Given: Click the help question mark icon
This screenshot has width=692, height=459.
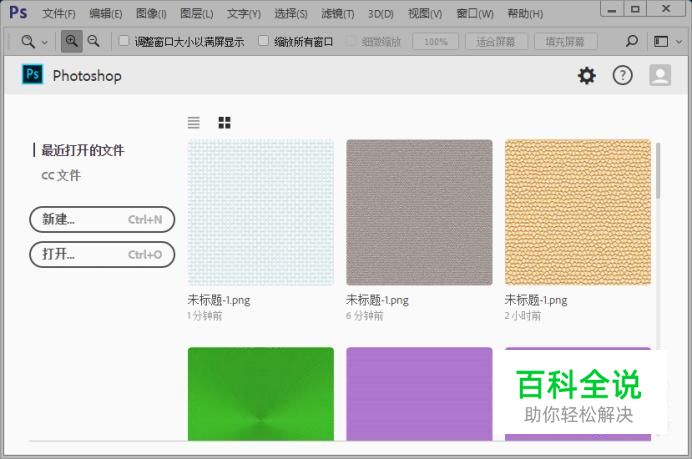Looking at the screenshot, I should pos(622,76).
